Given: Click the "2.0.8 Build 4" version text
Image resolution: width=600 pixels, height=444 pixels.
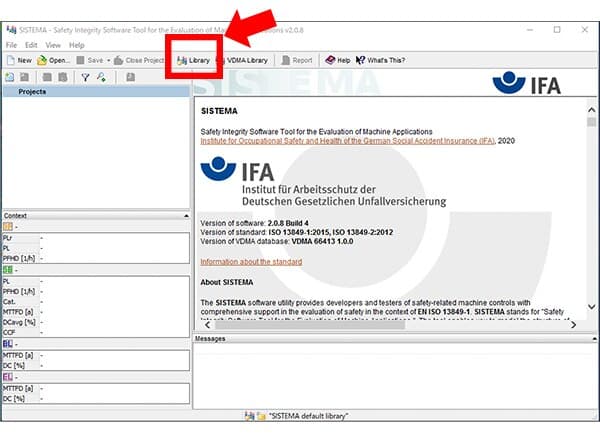Looking at the screenshot, I should (x=288, y=223).
